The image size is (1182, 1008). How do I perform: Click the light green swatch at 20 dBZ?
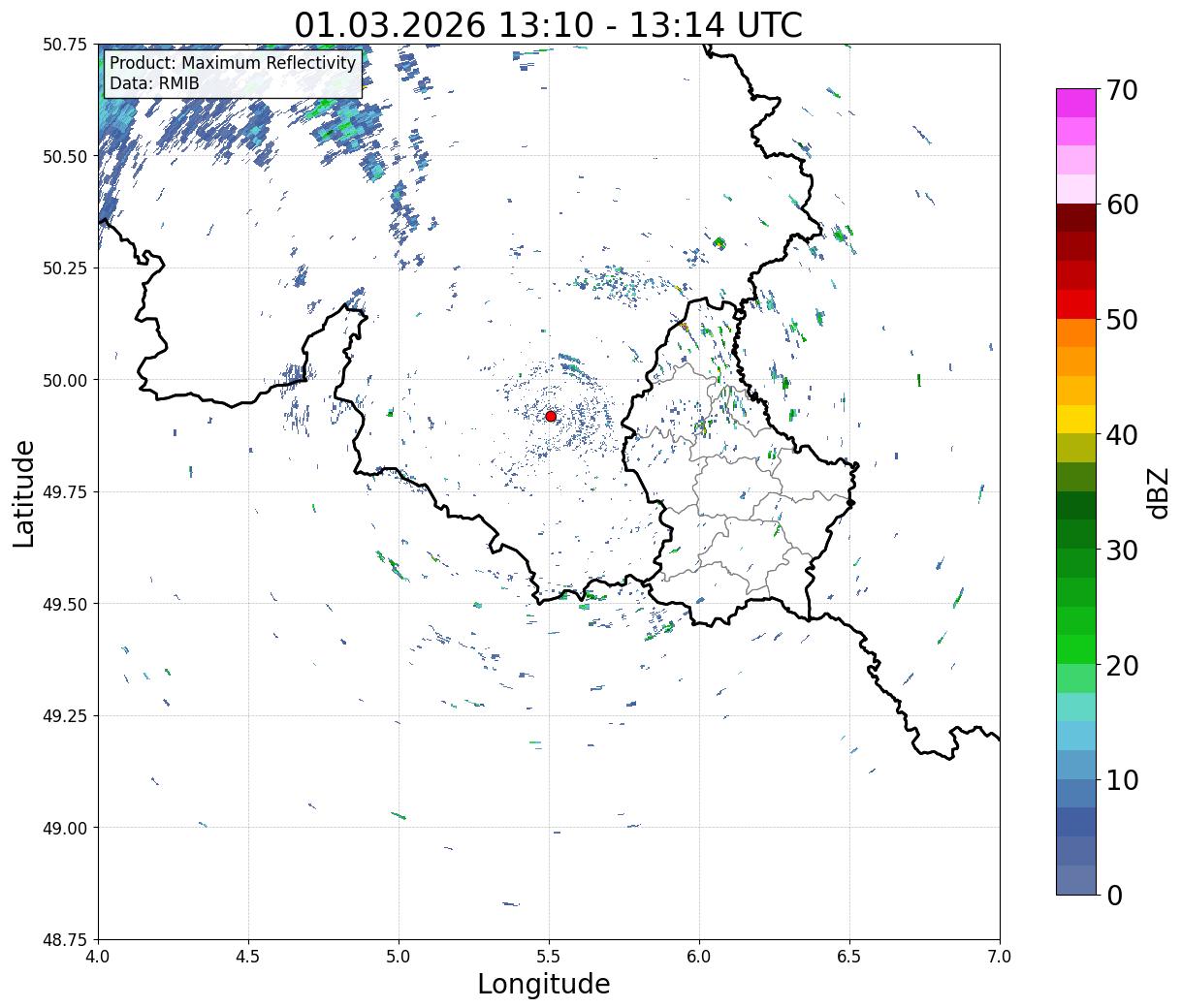(x=1076, y=677)
